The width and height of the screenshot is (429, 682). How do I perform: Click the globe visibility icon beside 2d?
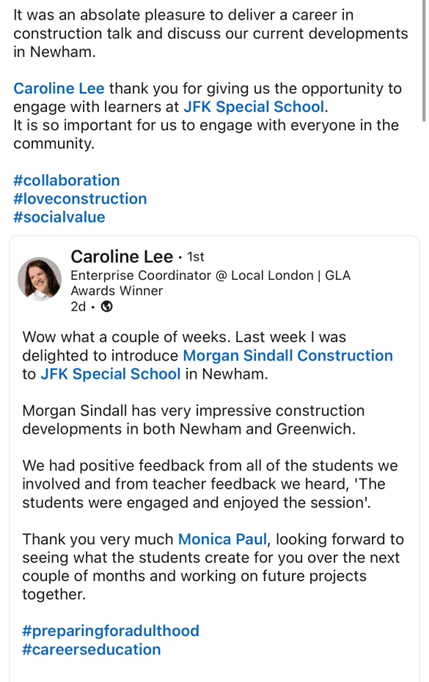[107, 307]
